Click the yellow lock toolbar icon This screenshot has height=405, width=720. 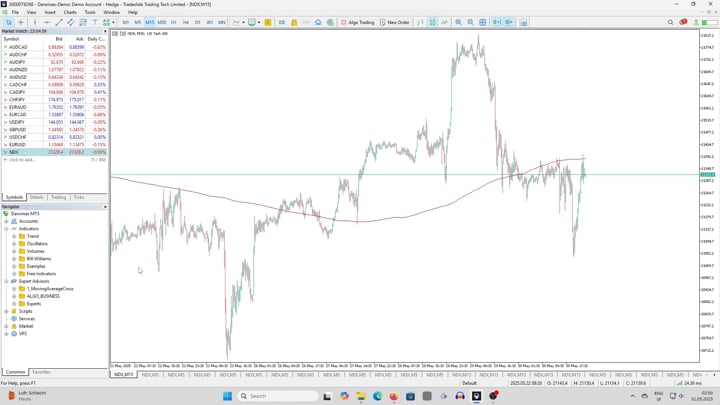coord(294,22)
